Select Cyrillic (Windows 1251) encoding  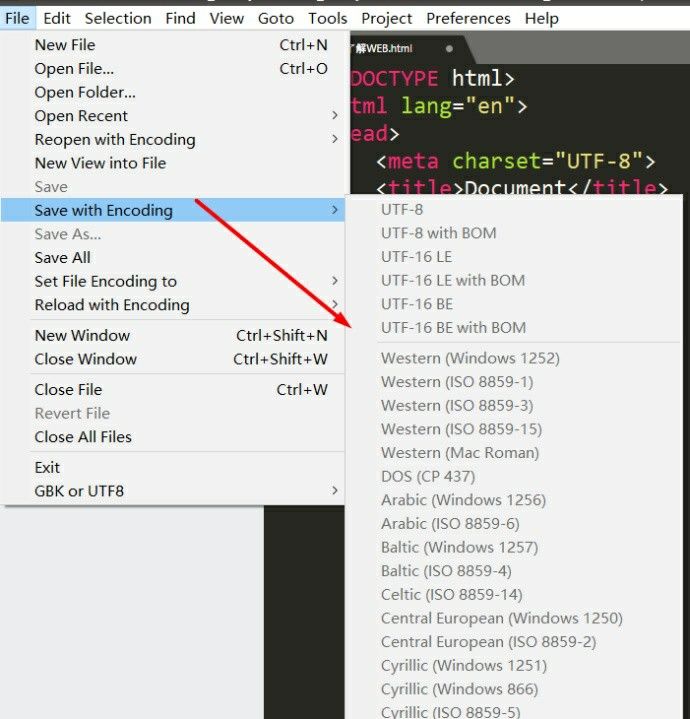[x=513, y=666]
